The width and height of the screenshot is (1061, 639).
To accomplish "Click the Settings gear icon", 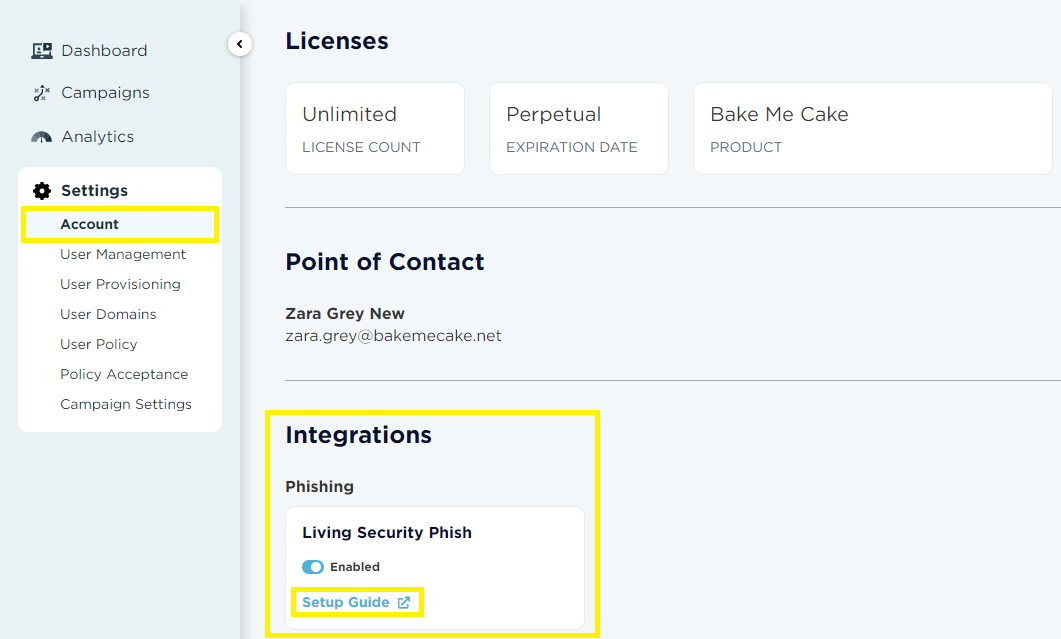I will pyautogui.click(x=42, y=191).
